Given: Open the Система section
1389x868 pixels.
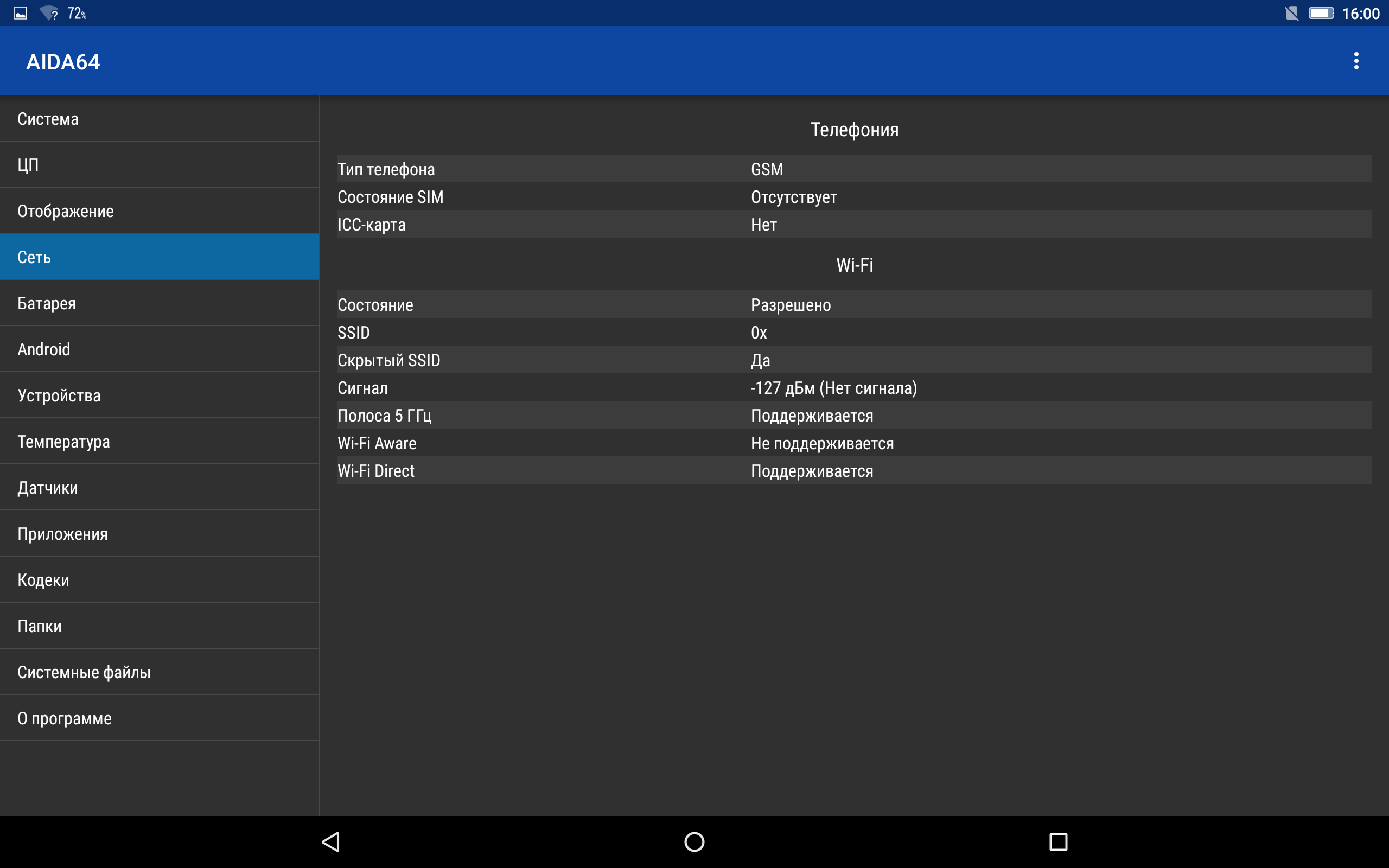Looking at the screenshot, I should (160, 118).
